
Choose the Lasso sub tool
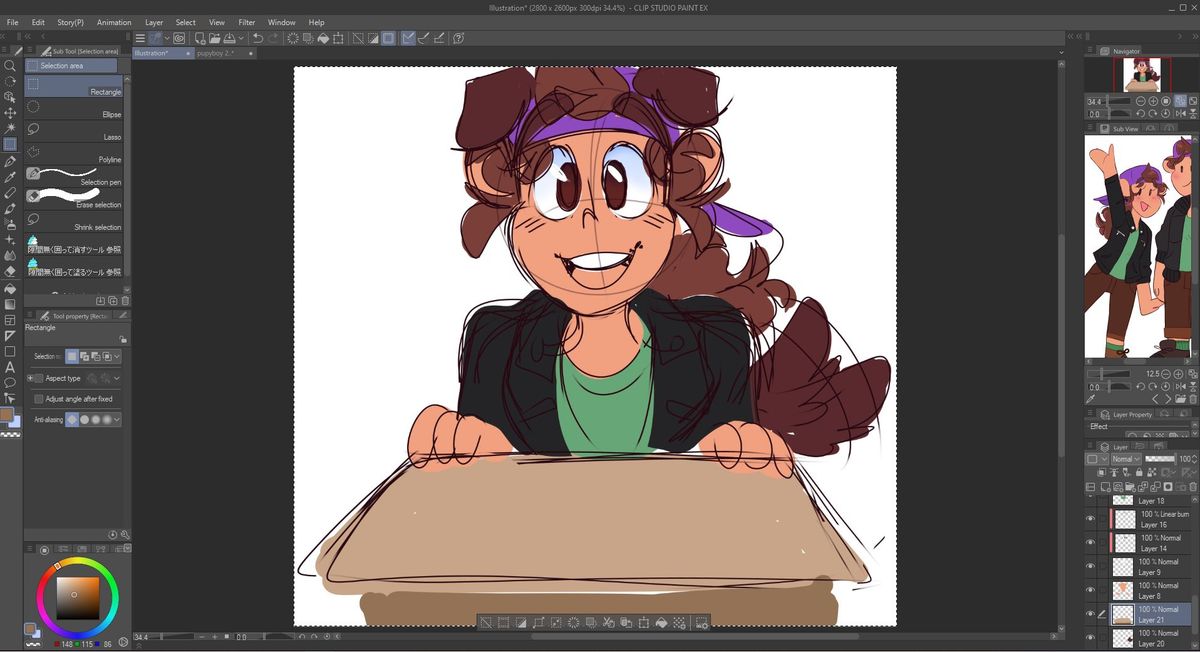pyautogui.click(x=74, y=132)
